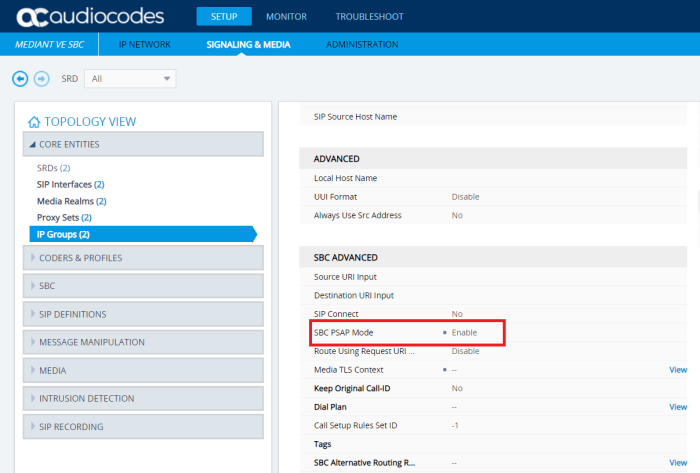Click the SBC PSAP Mode Enable value
Screen dimensions: 700x473
[x=464, y=332]
